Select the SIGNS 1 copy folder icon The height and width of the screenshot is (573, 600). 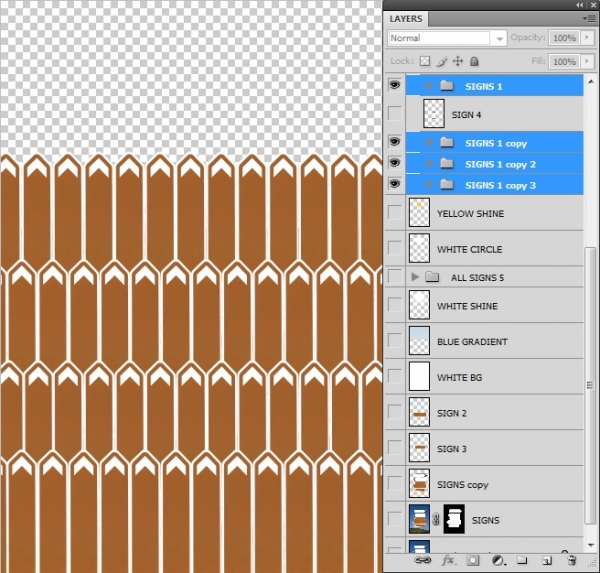coord(447,143)
